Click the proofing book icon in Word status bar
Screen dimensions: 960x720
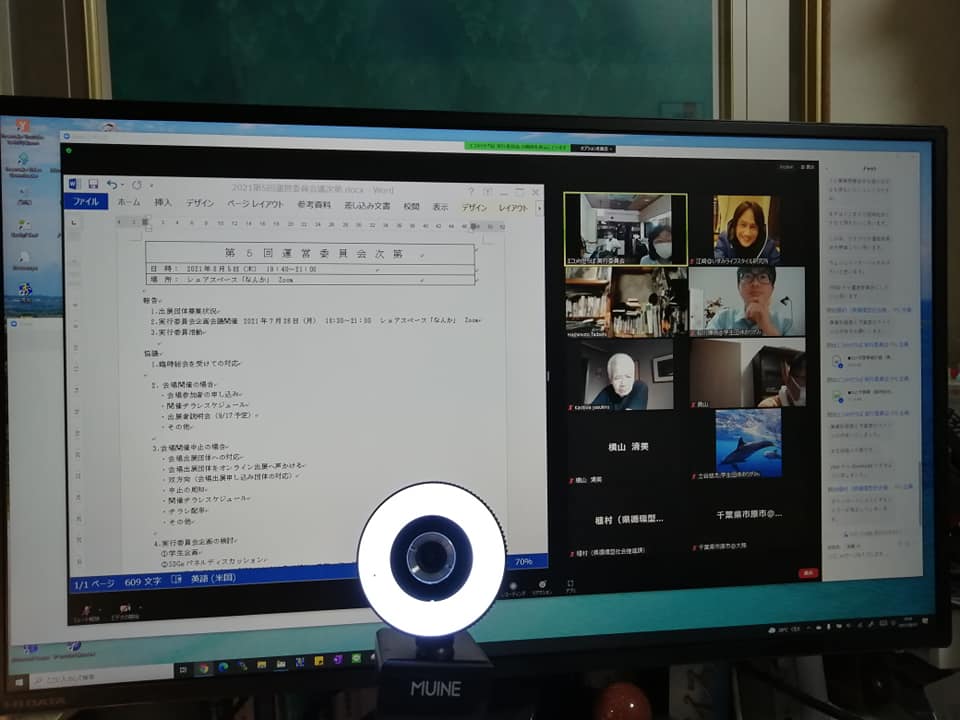176,579
